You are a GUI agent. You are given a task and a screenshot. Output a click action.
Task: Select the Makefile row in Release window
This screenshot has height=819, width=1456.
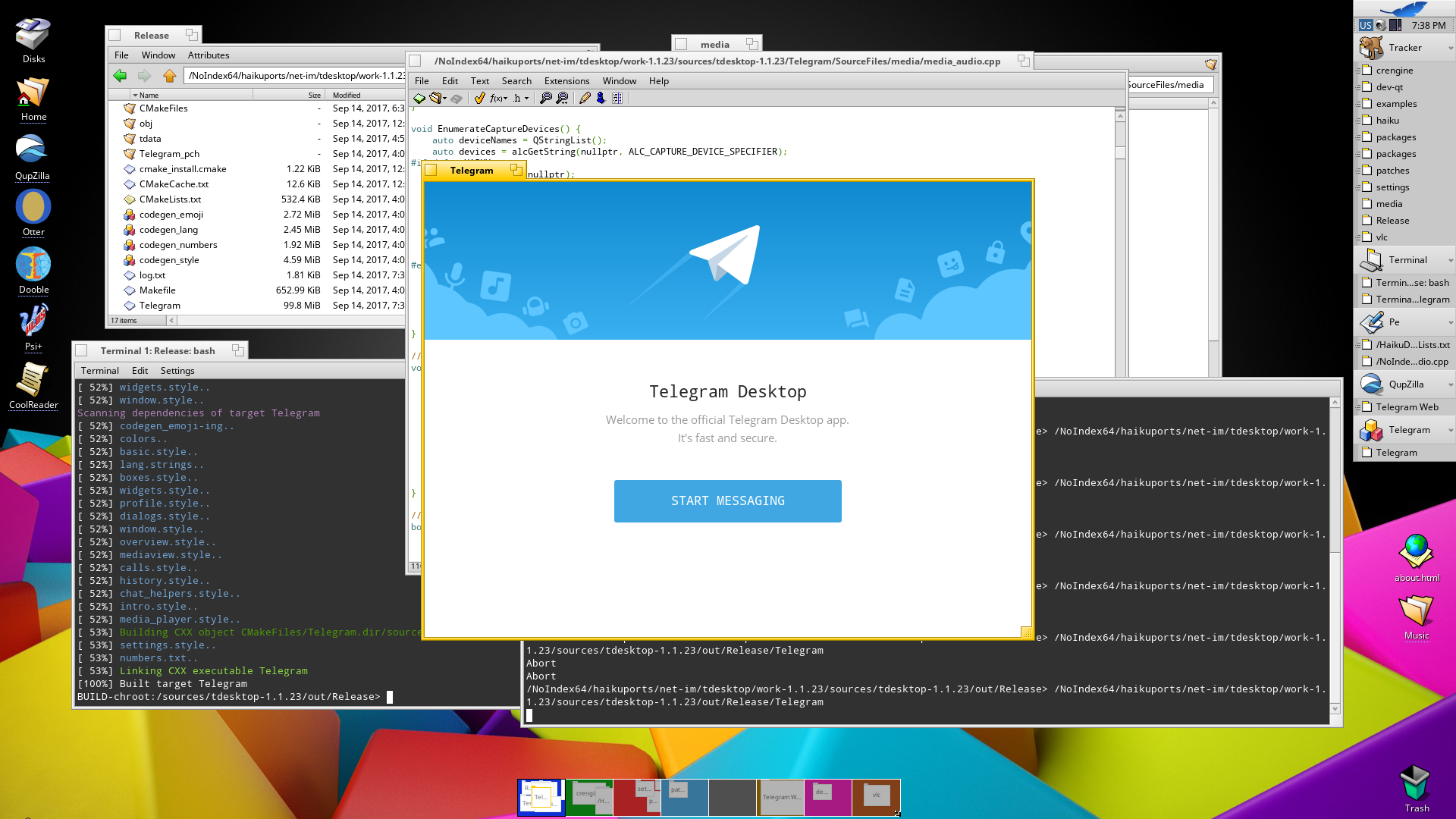[258, 290]
